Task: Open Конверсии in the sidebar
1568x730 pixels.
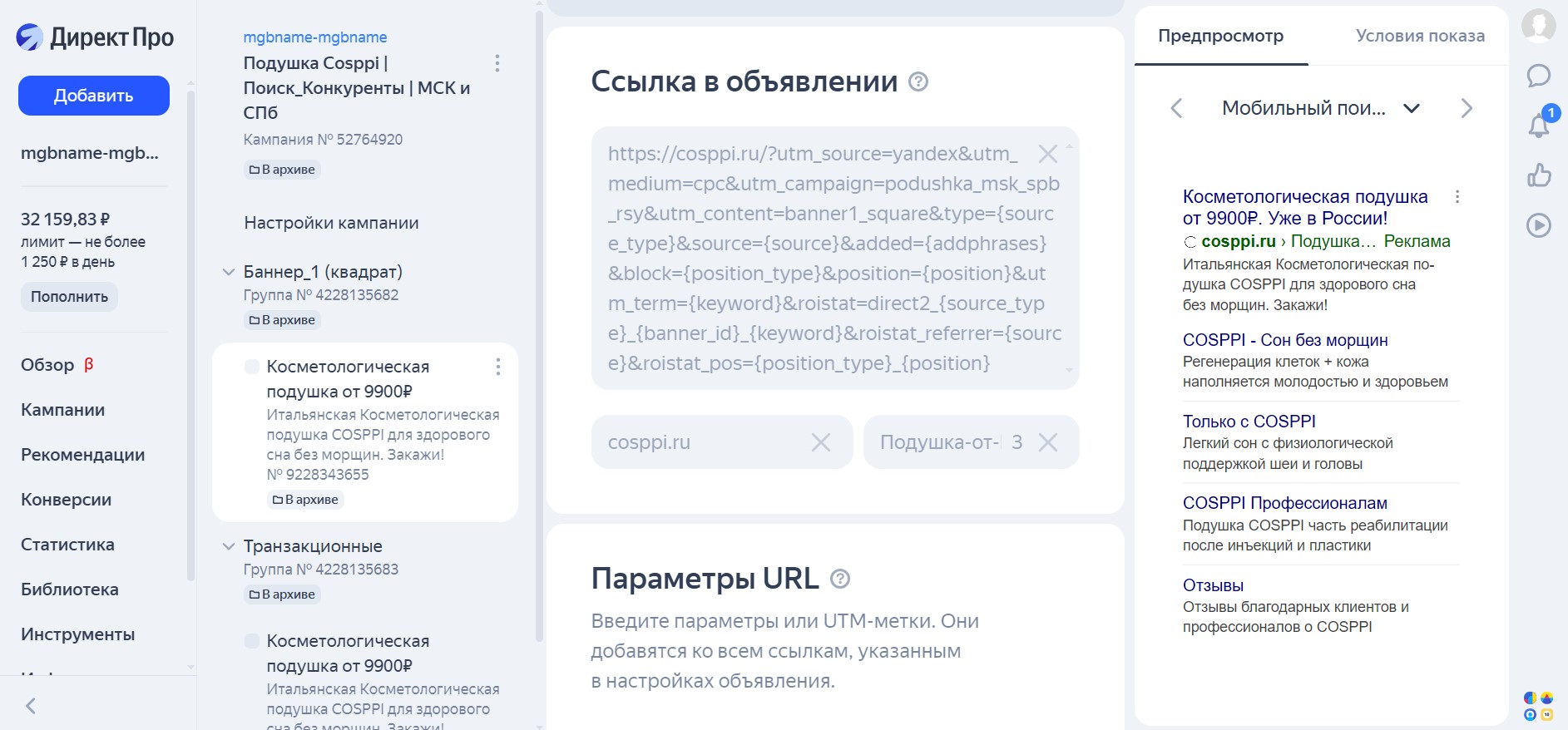Action: tap(66, 500)
